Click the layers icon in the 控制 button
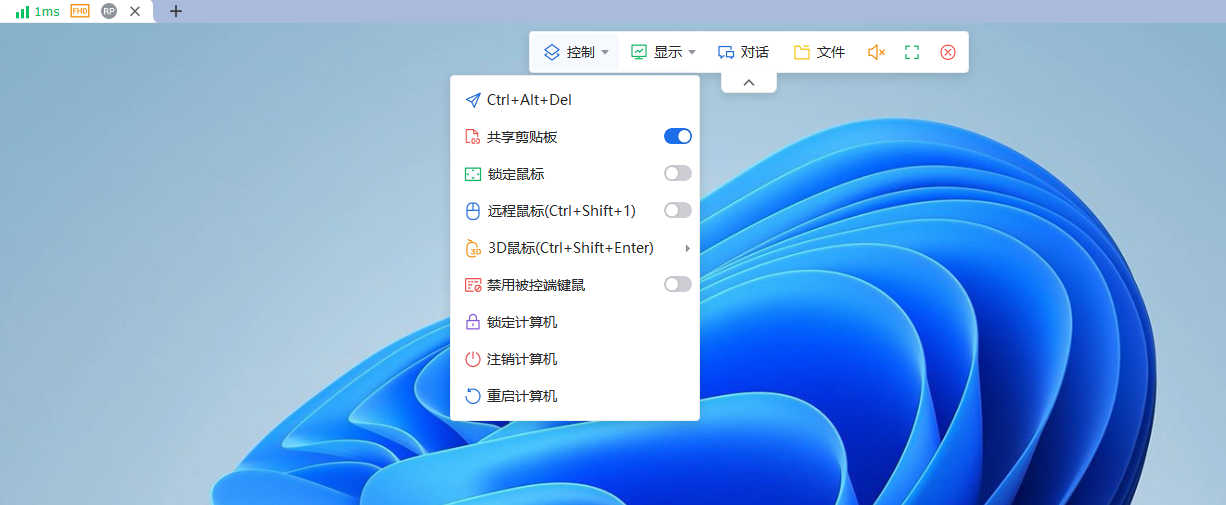1226x505 pixels. [551, 52]
